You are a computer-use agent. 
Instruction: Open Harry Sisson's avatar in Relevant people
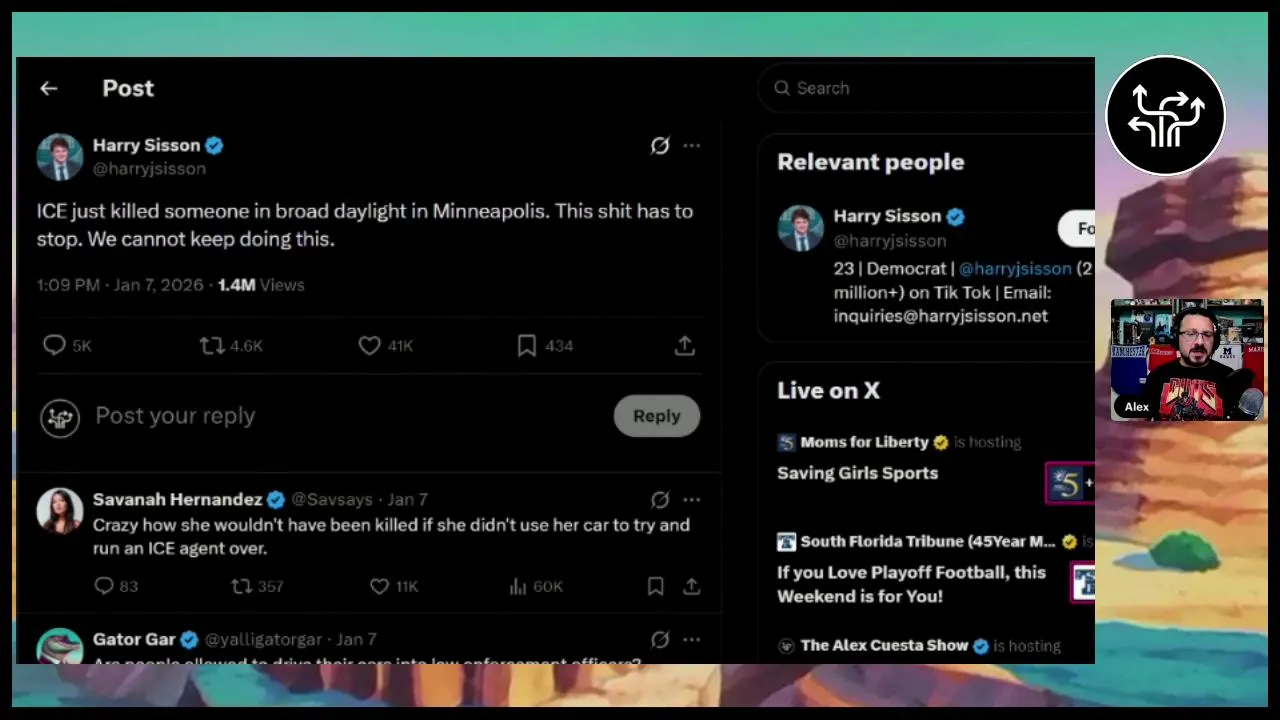[x=800, y=228]
